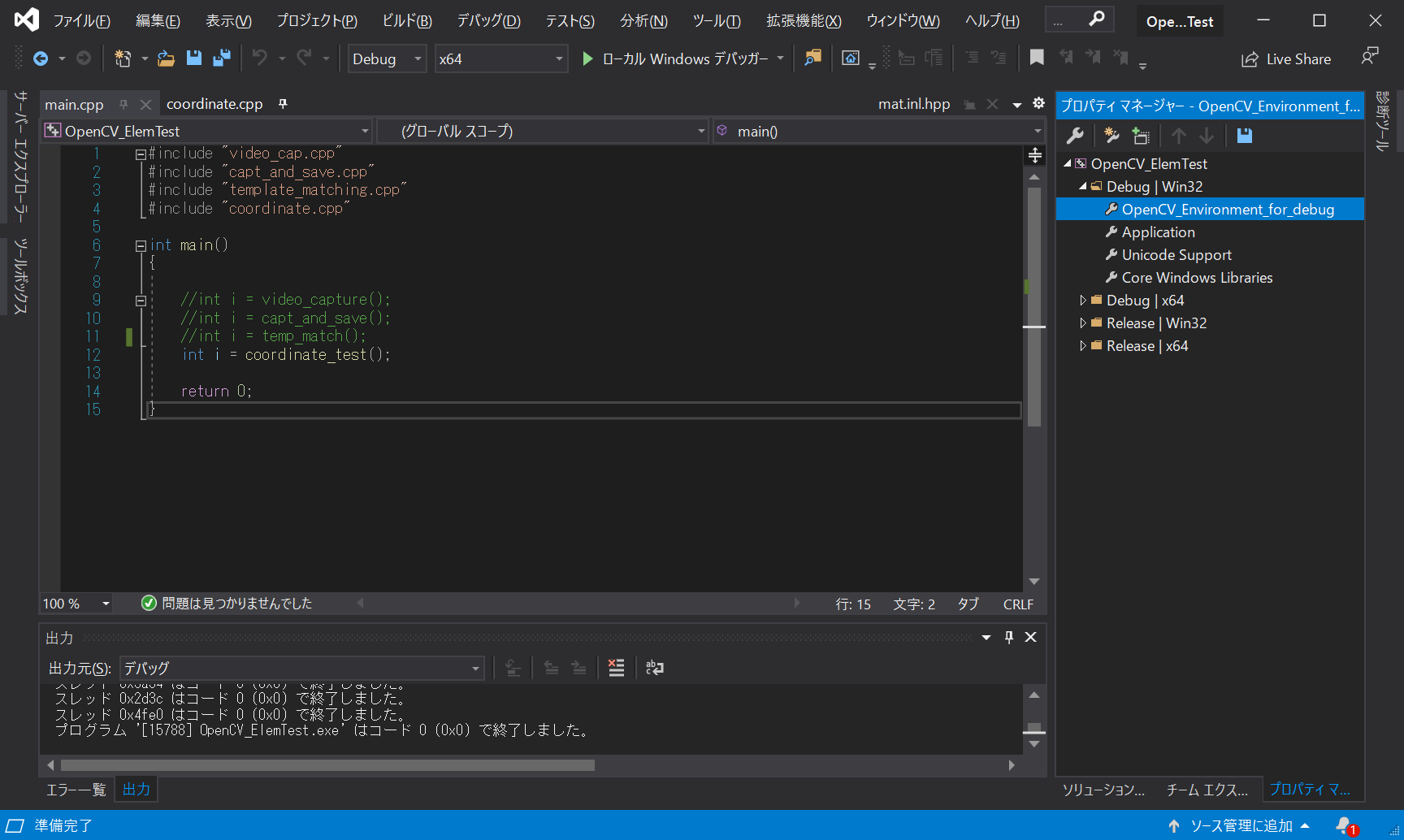Click the Save All toolbar icon
1404x840 pixels.
pos(221,58)
